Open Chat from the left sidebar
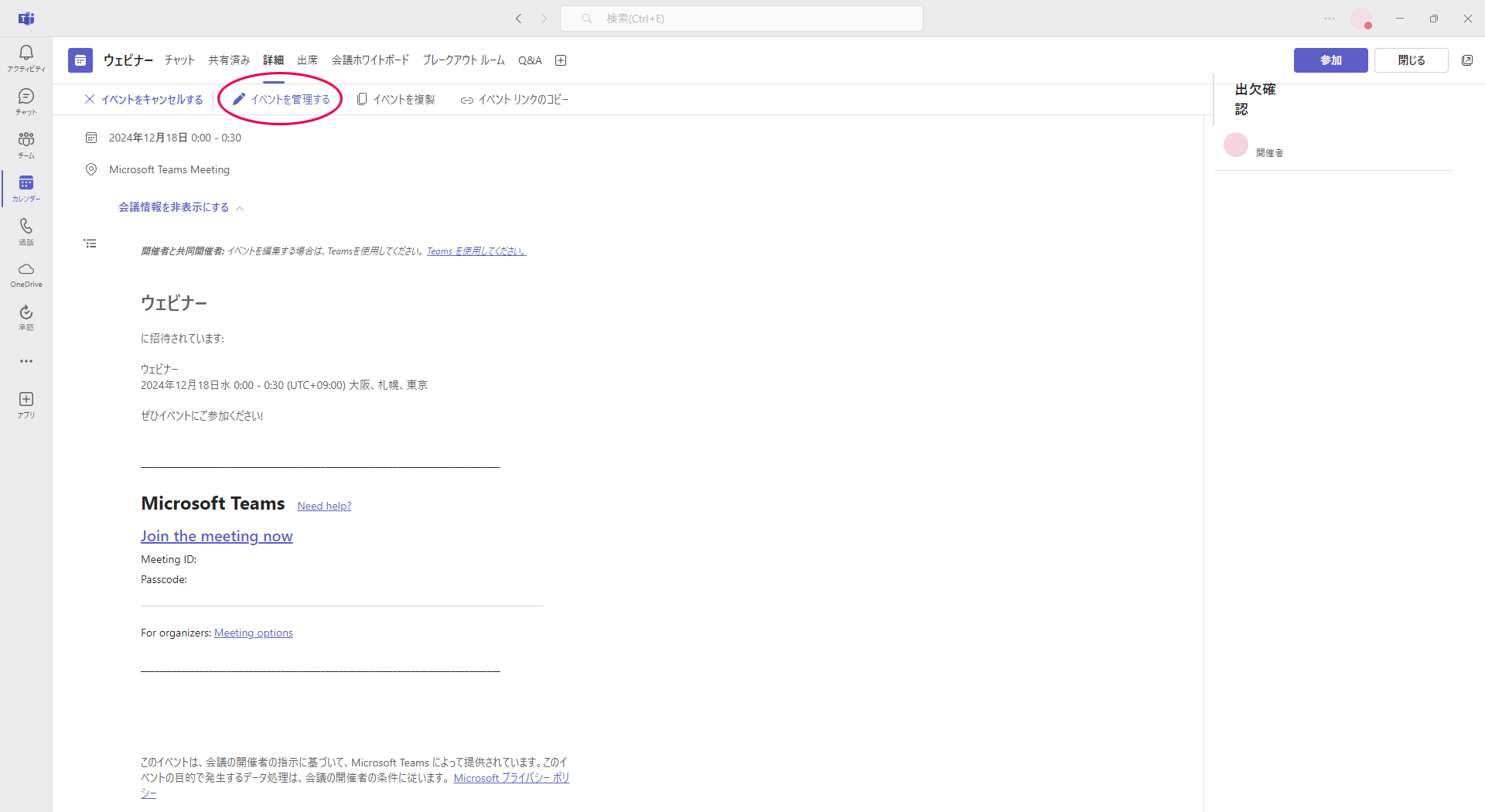 pyautogui.click(x=26, y=101)
